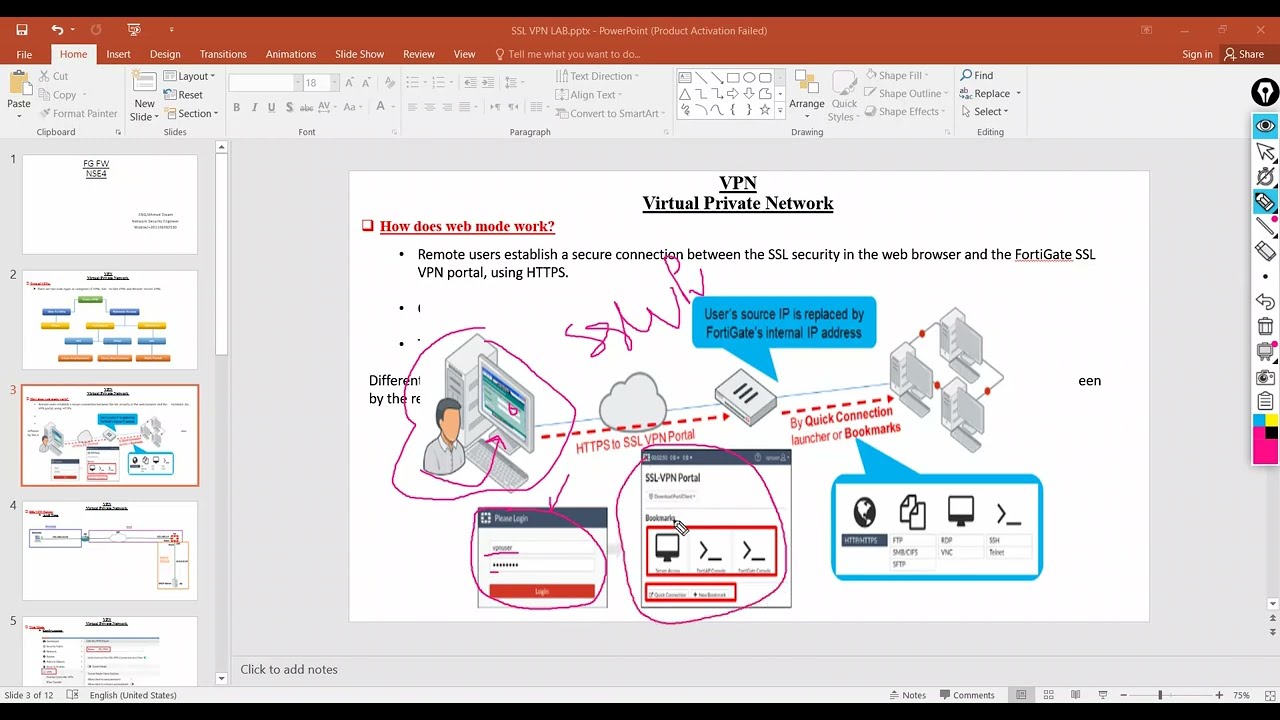Expand the Shape Outline dropdown

[904, 93]
